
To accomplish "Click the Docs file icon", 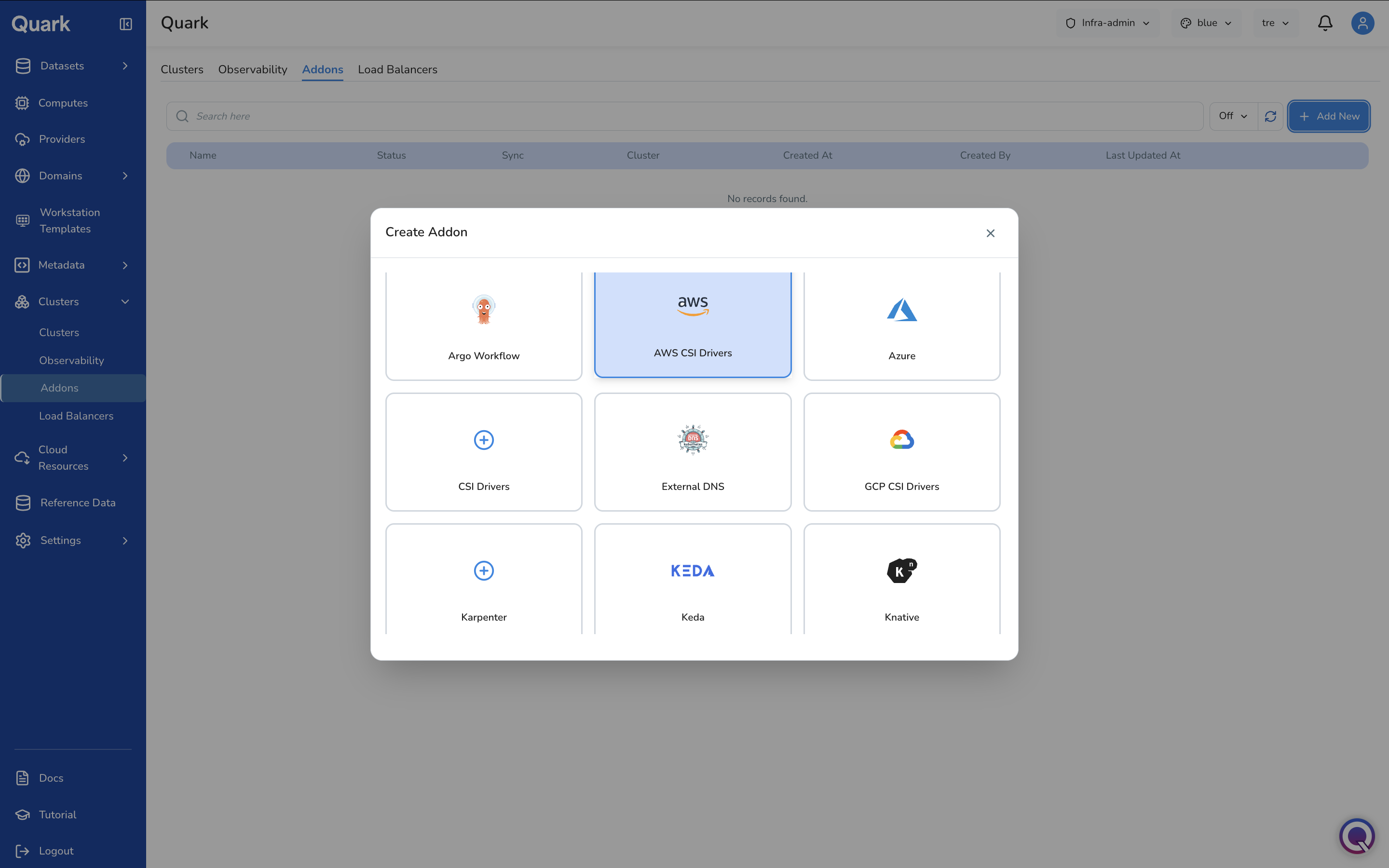I will pos(22,778).
